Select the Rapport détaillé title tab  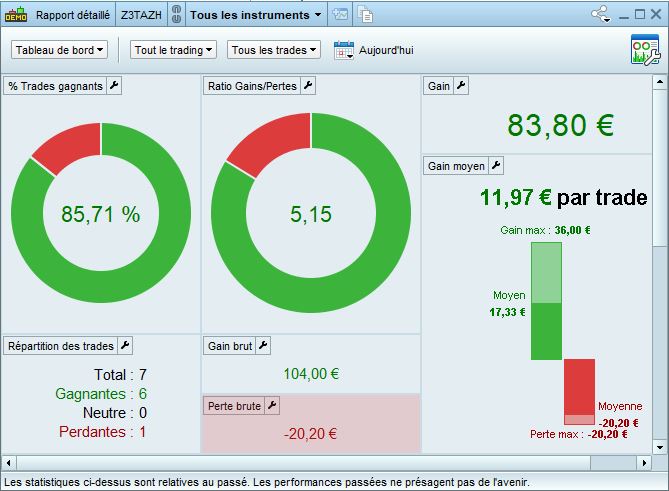tap(73, 15)
